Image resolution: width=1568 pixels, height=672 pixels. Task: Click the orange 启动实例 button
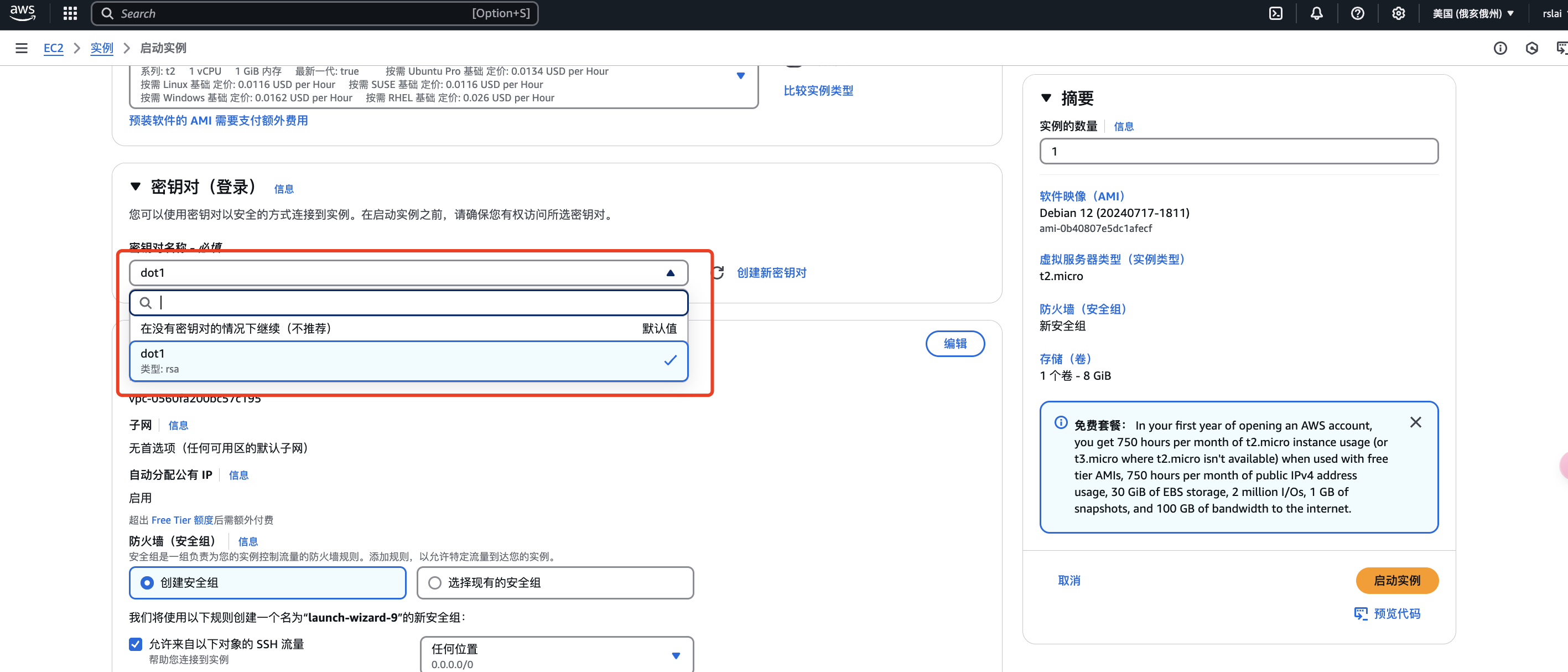pos(1396,580)
